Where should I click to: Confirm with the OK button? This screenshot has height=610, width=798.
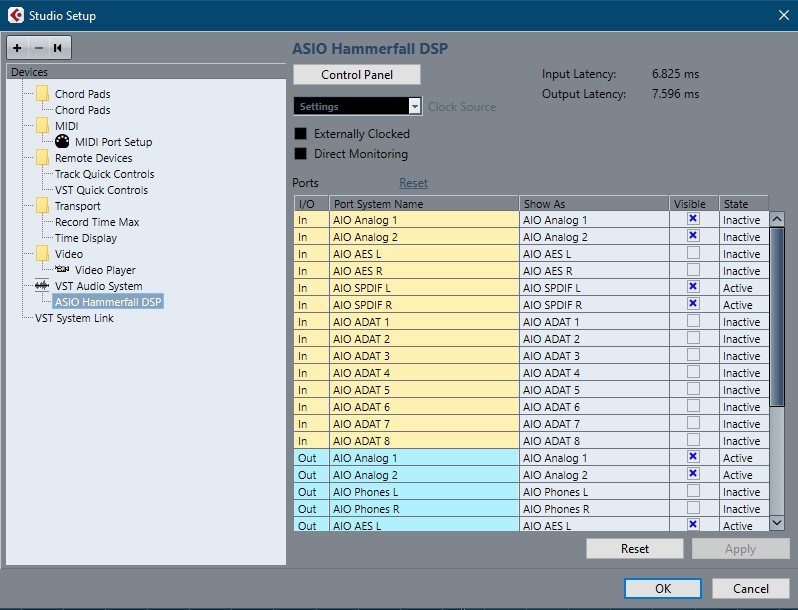click(663, 589)
